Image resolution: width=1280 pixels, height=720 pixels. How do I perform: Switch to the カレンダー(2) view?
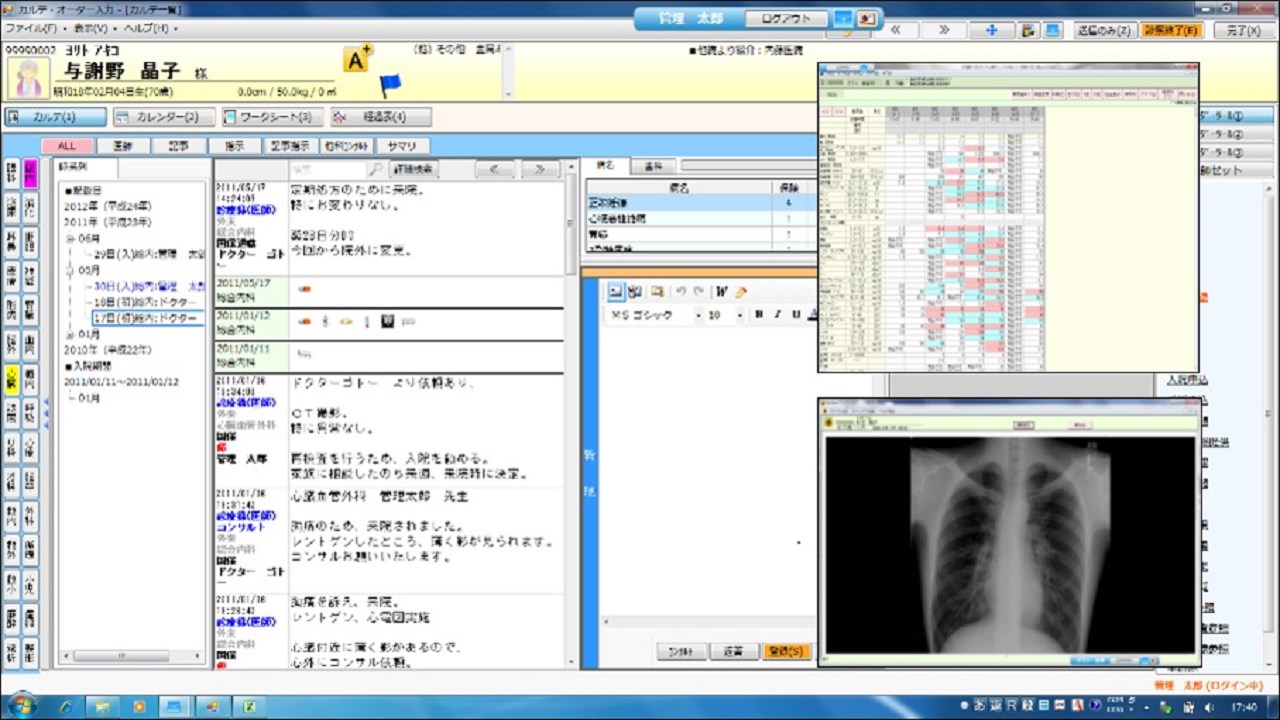coord(164,117)
